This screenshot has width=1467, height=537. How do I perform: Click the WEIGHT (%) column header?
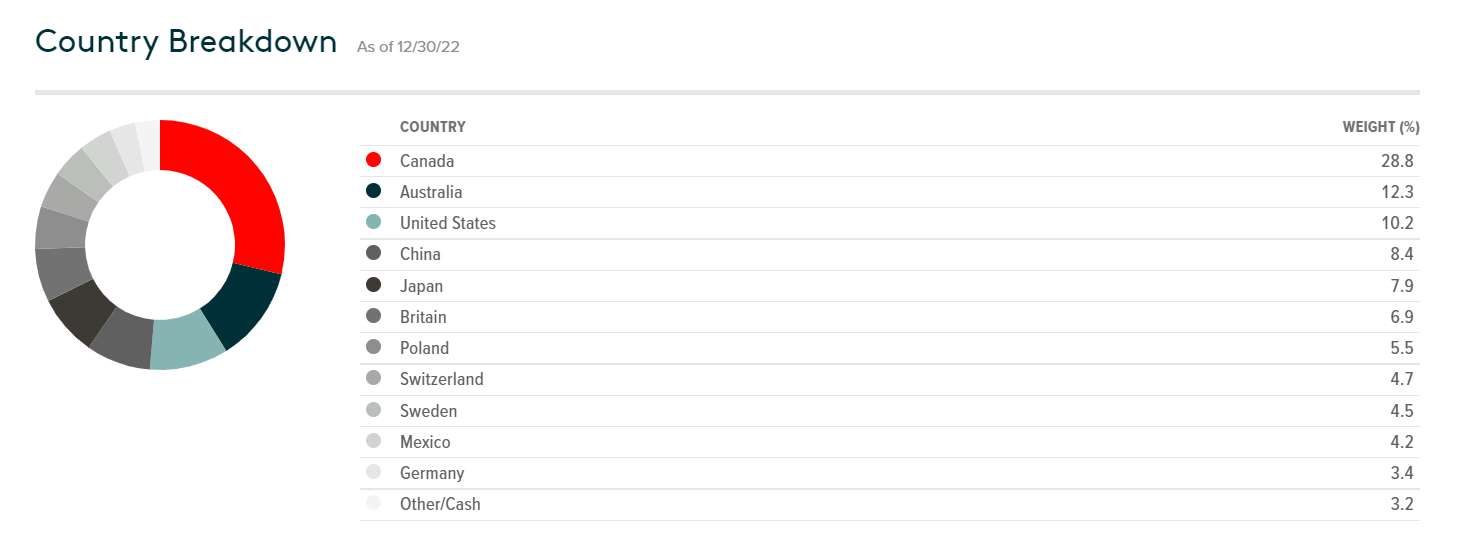(x=1380, y=127)
